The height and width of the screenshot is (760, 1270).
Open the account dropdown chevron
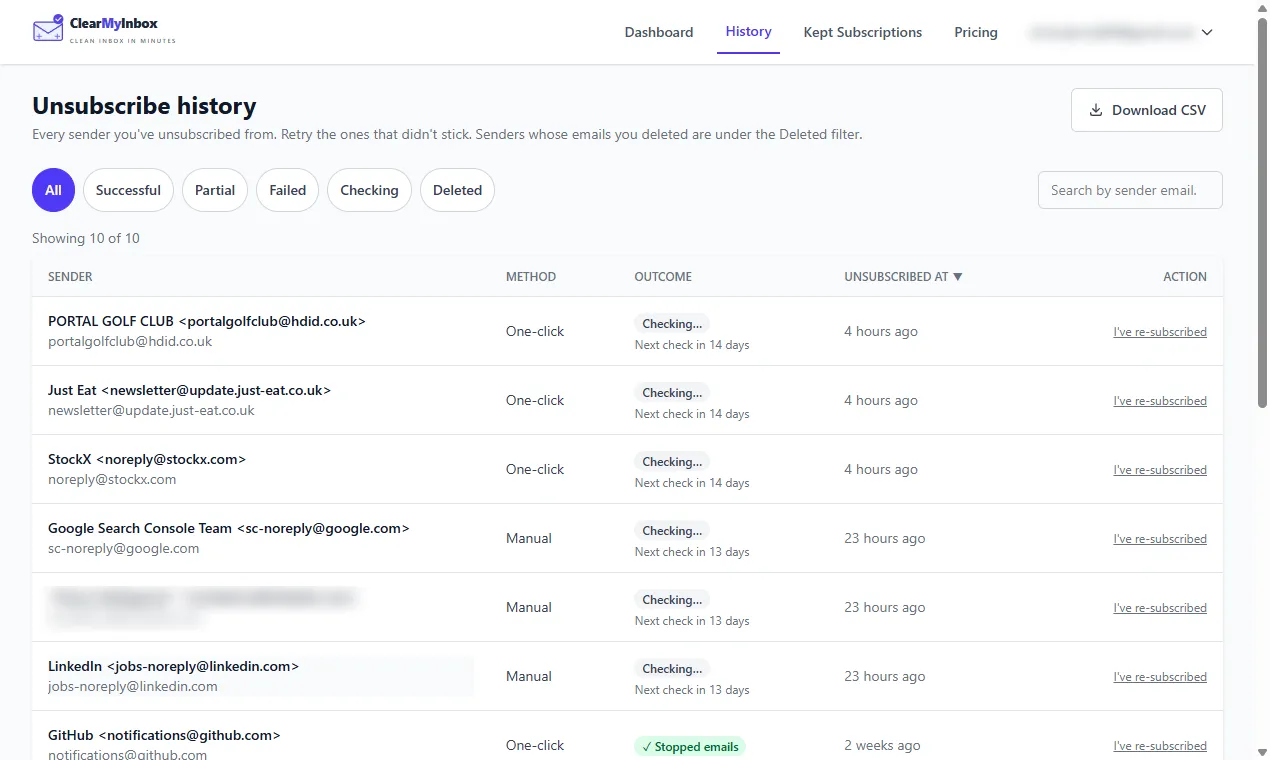(x=1207, y=32)
